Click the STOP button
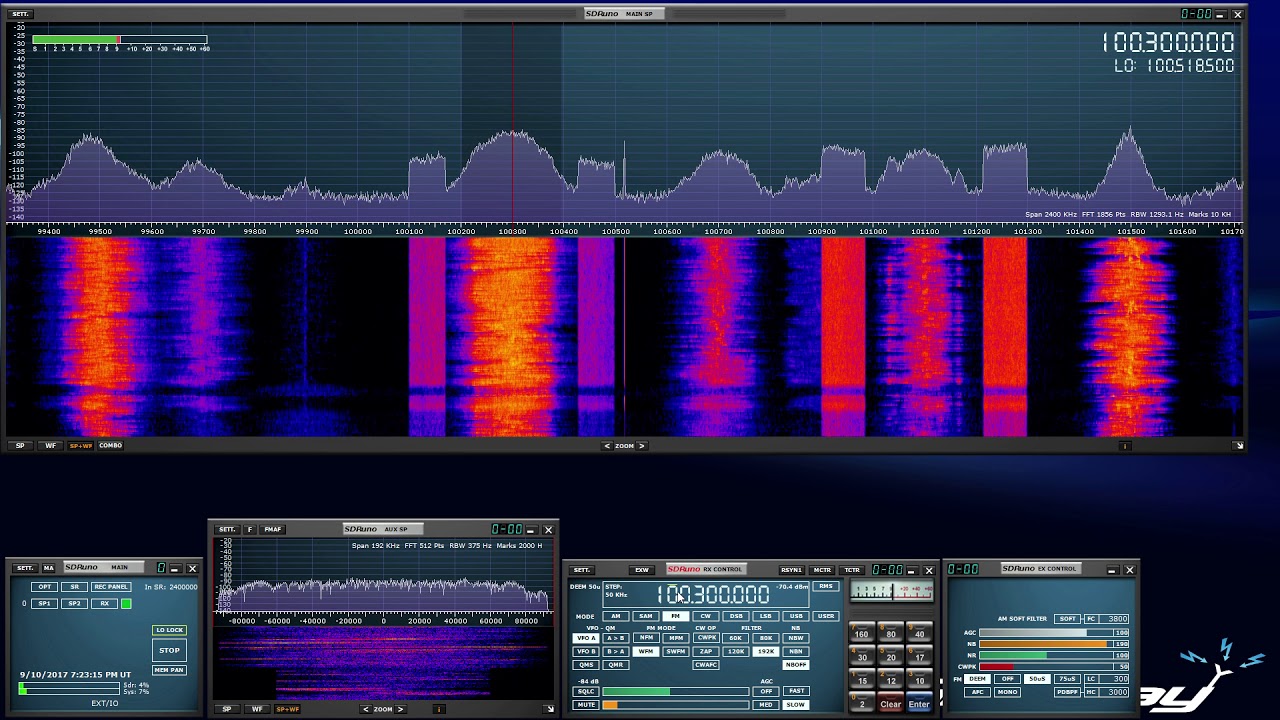The image size is (1280, 720). point(169,650)
